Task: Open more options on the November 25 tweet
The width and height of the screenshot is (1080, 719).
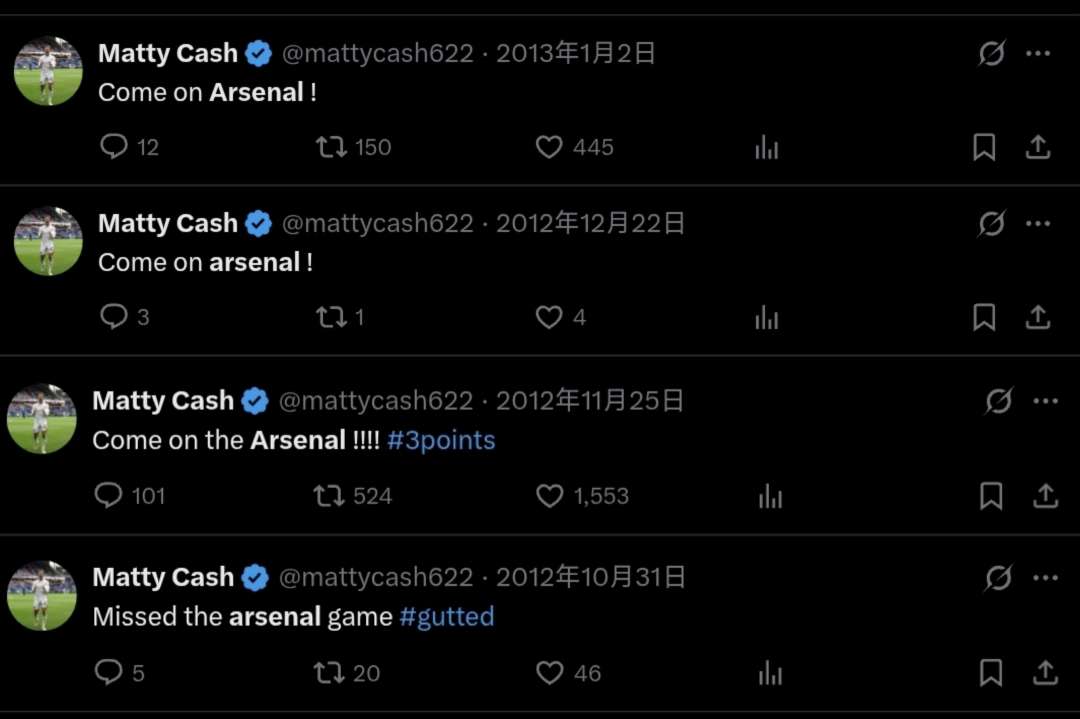Action: point(1045,401)
